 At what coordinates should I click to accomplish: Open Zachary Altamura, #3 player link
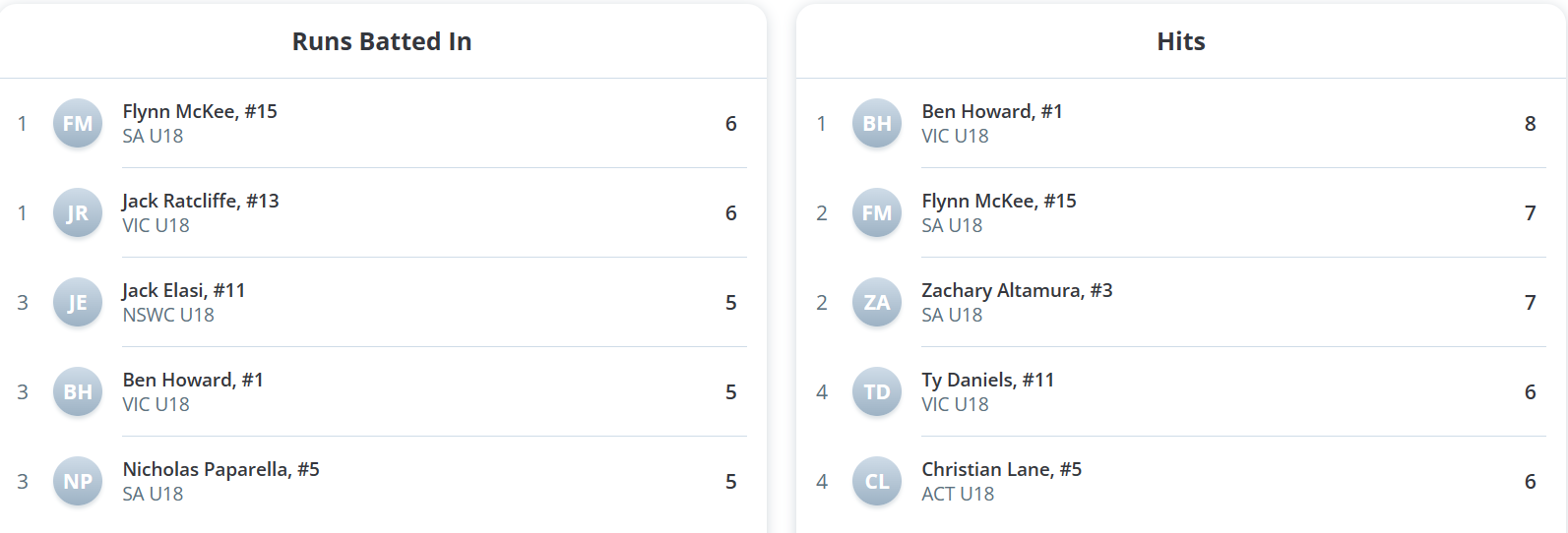click(x=1017, y=290)
